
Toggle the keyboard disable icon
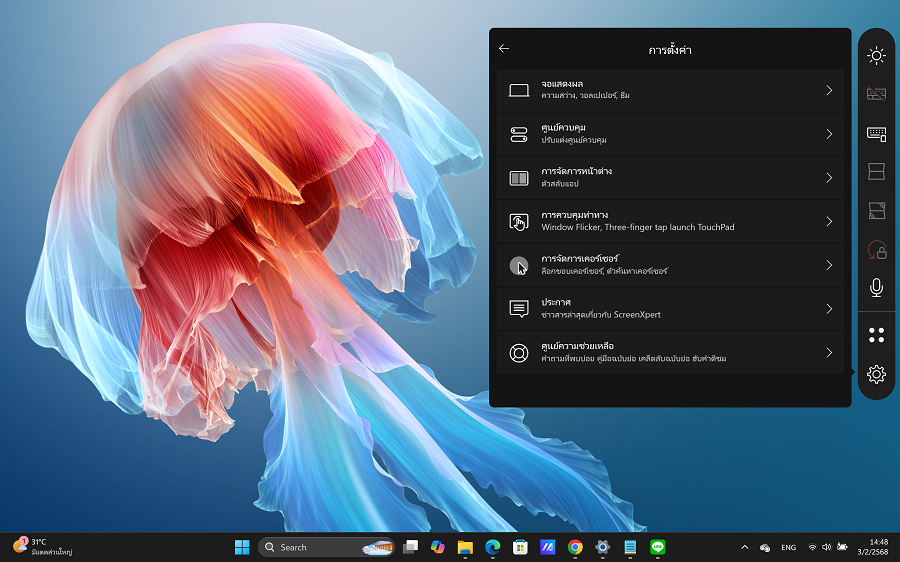[876, 94]
